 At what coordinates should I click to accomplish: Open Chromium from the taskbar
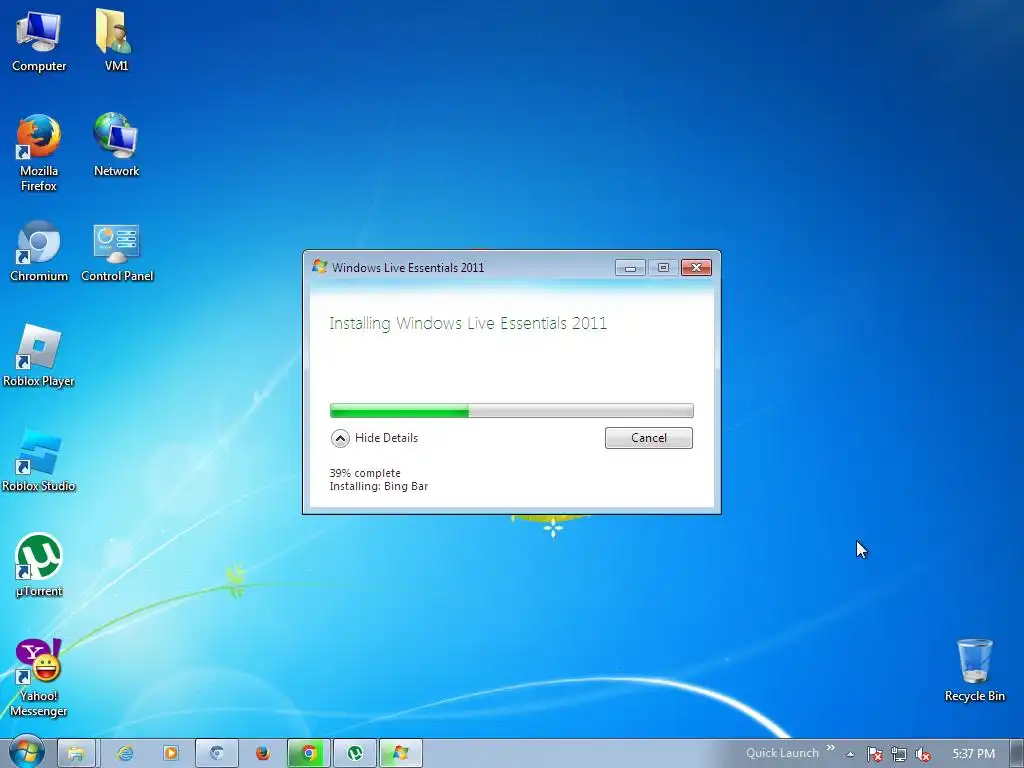217,753
